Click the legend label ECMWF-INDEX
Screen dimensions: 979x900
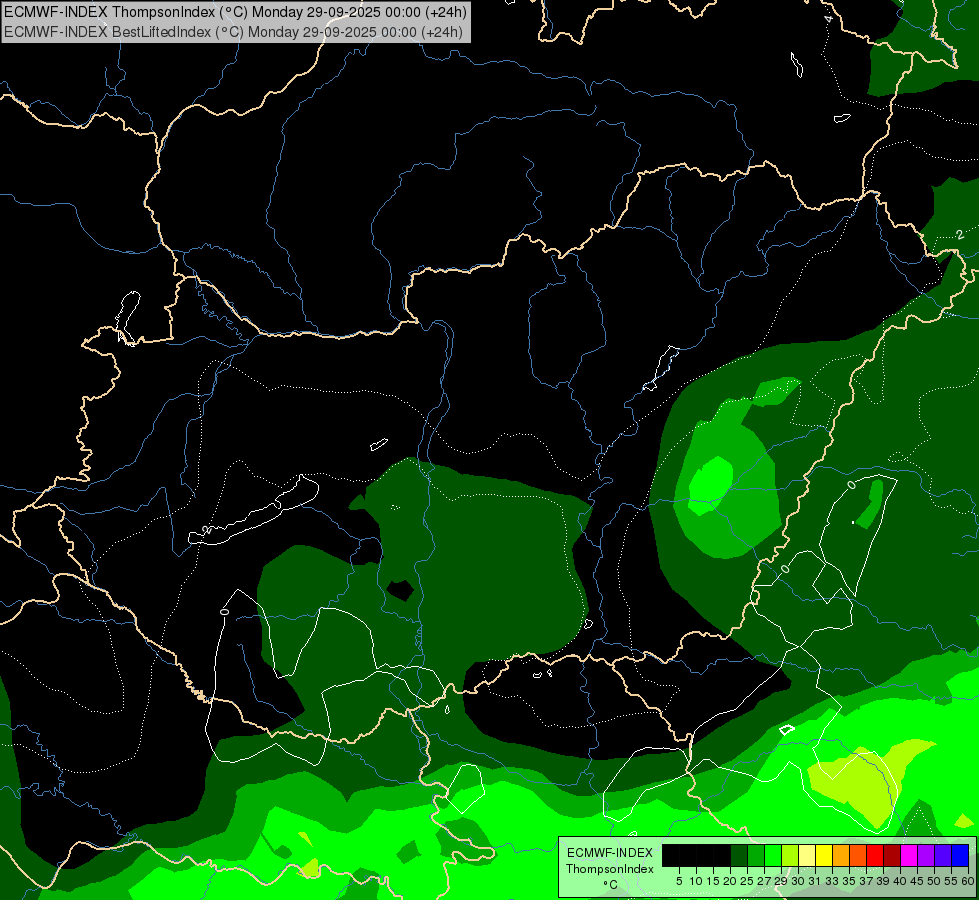point(610,853)
